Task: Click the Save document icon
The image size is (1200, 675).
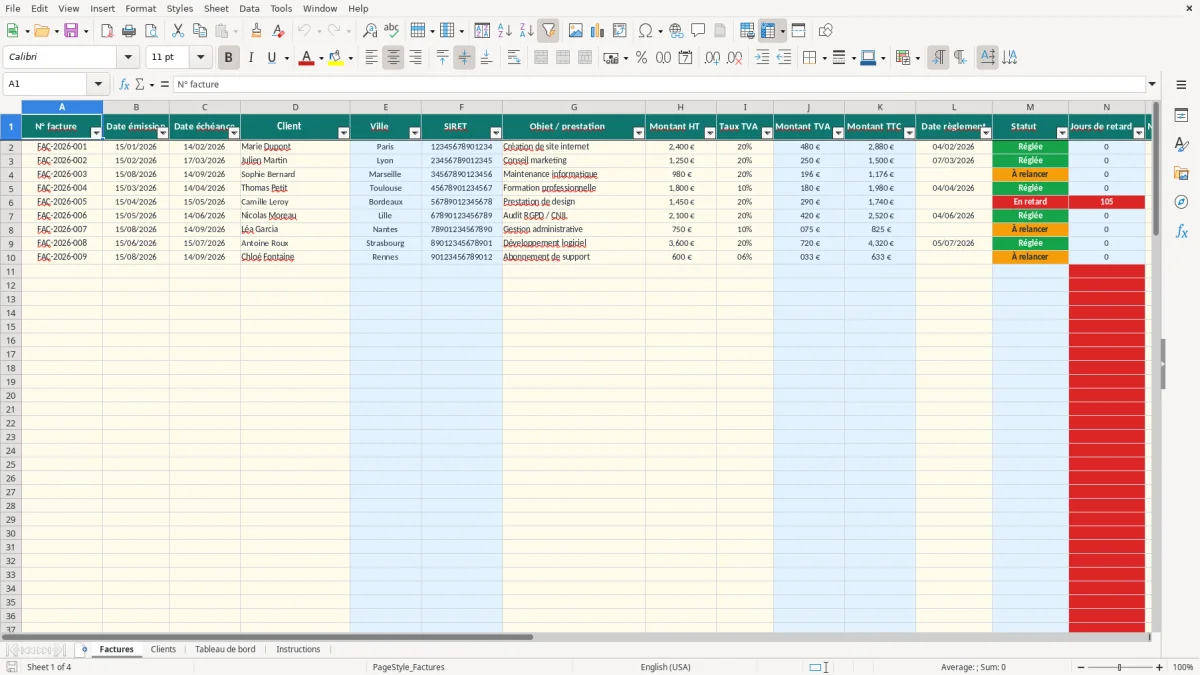Action: point(71,31)
